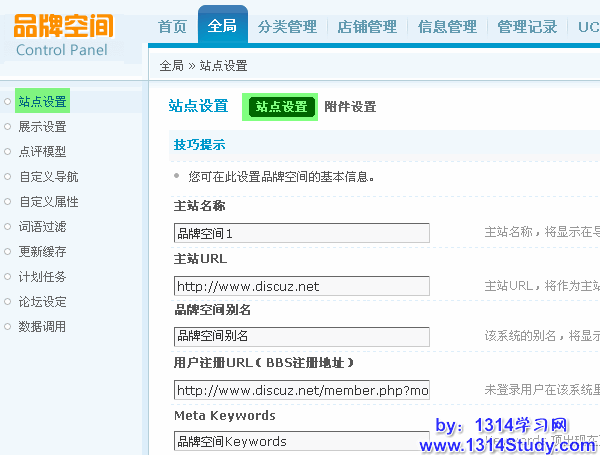600x455 pixels.
Task: Open 计划任务 sidebar item
Action: [x=42, y=277]
